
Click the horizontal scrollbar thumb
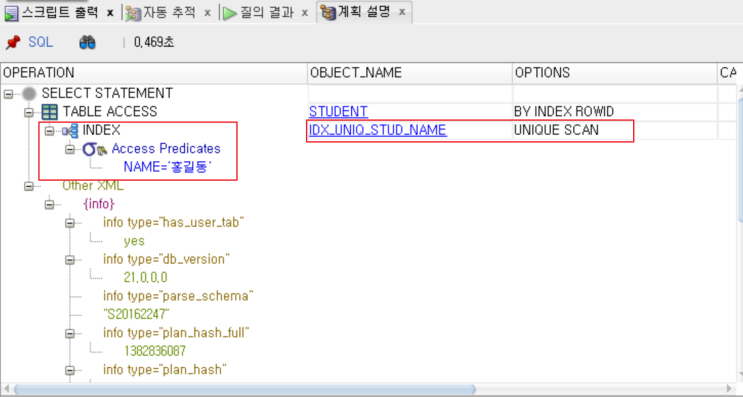(x=245, y=389)
